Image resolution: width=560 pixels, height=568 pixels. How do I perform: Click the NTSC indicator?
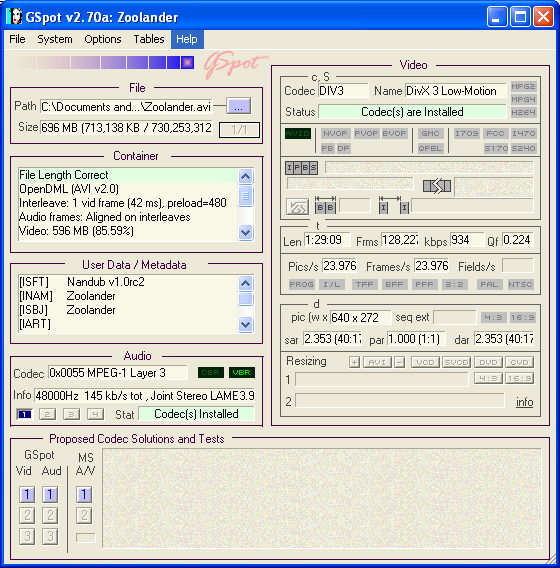click(x=520, y=284)
